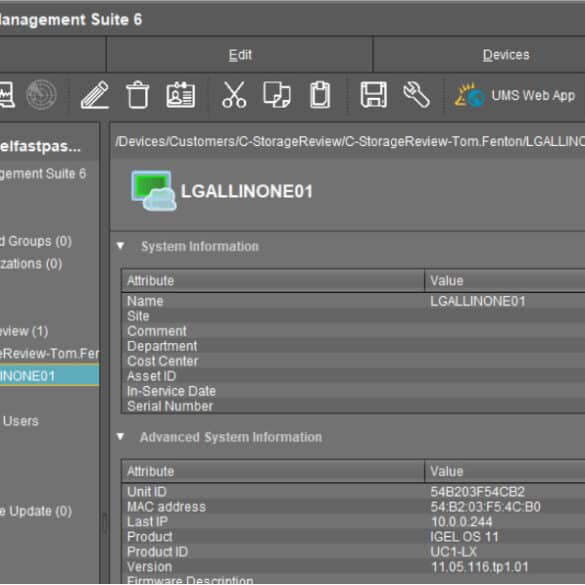The image size is (585, 585).
Task: Click the trash delete icon
Action: coord(138,95)
